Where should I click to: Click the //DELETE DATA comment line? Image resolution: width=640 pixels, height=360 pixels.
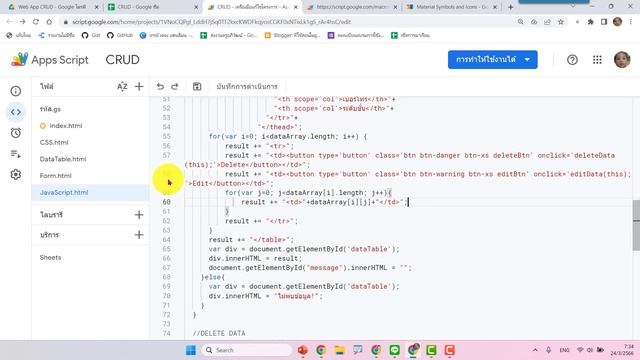pyautogui.click(x=219, y=333)
